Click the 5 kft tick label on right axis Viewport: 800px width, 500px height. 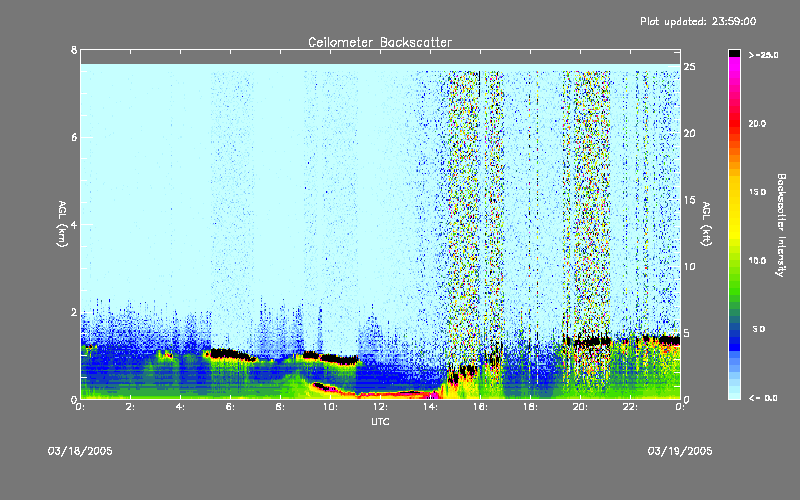pyautogui.click(x=687, y=333)
